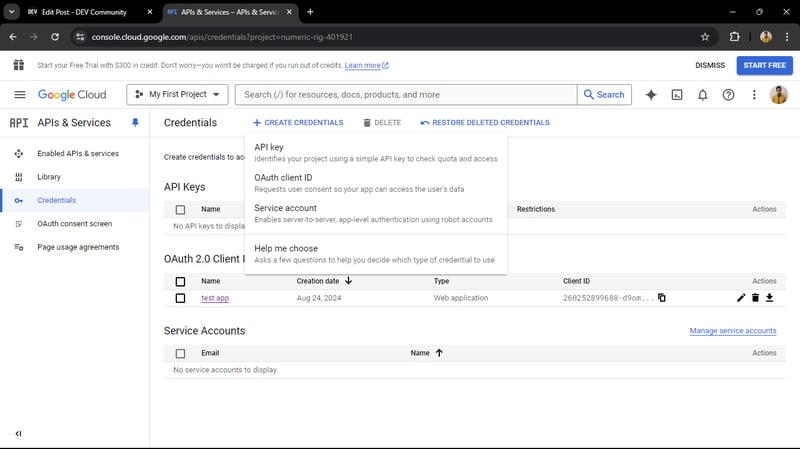The width and height of the screenshot is (800, 449).
Task: Open browser extensions puzzle icon
Action: click(734, 37)
